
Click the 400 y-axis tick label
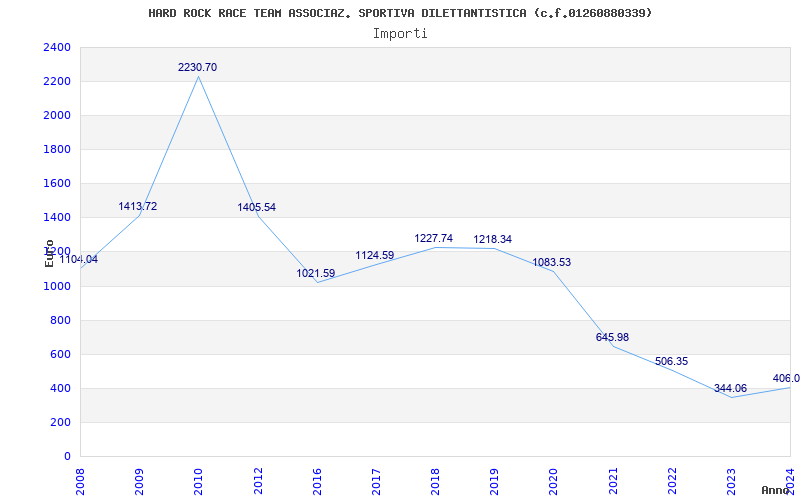[61, 389]
